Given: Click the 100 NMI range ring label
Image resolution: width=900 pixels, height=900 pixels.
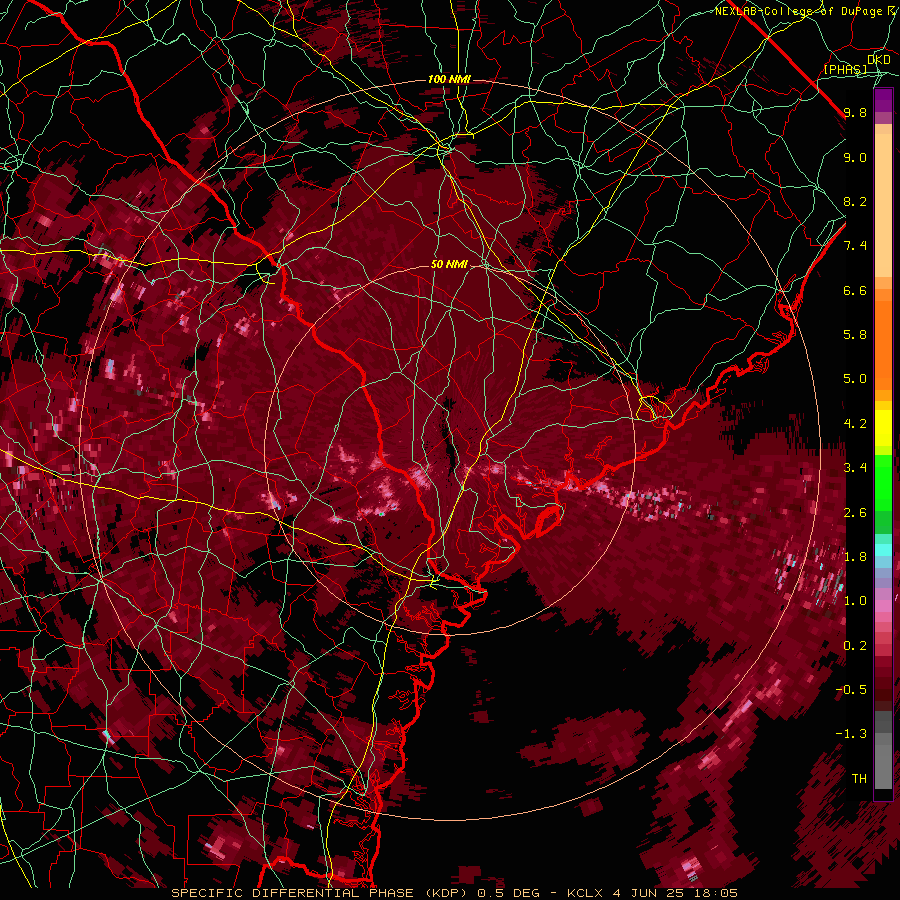Looking at the screenshot, I should click(449, 79).
